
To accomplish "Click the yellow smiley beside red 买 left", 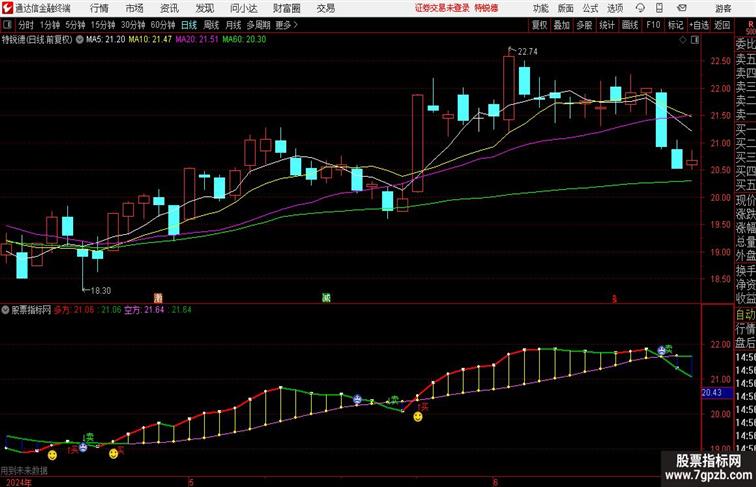I will pyautogui.click(x=113, y=453).
